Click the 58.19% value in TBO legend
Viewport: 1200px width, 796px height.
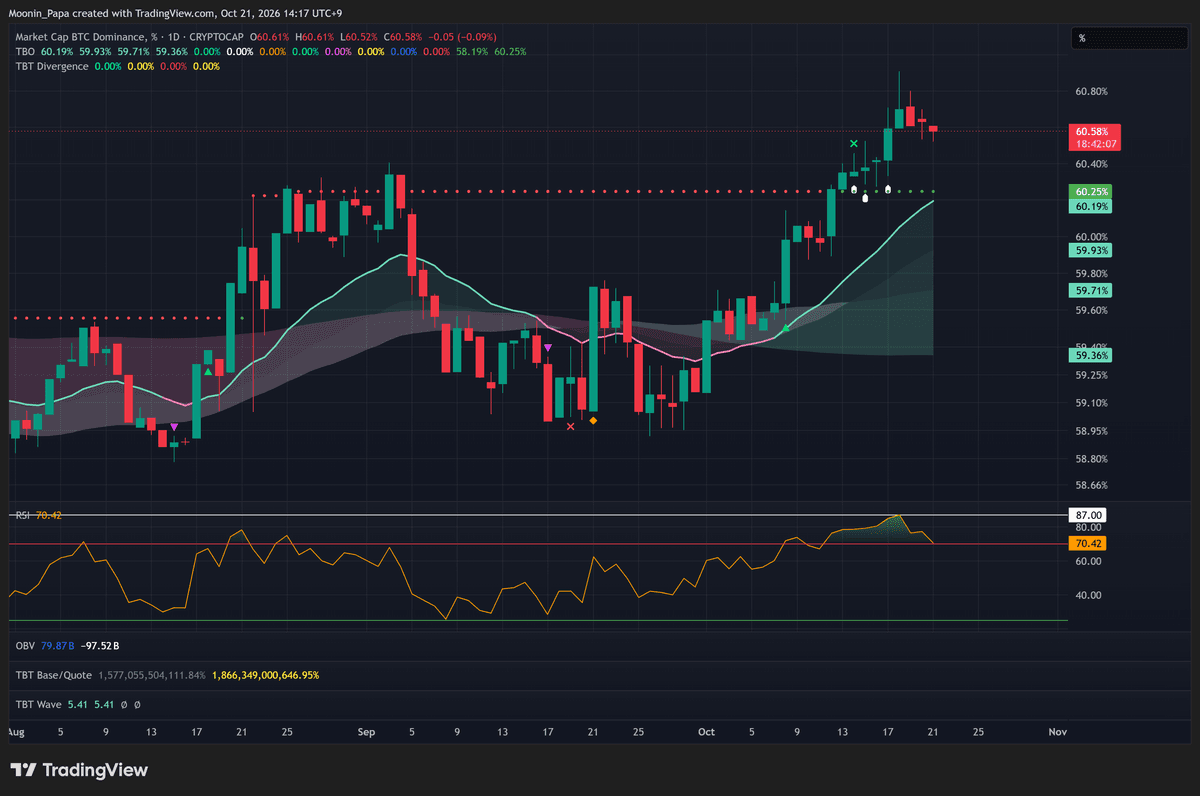coord(472,51)
